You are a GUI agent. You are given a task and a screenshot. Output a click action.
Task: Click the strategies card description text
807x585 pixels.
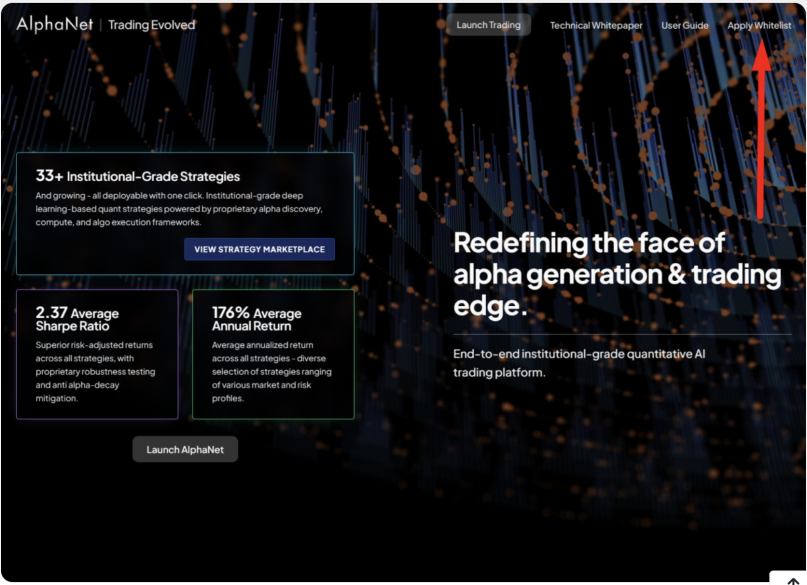coord(184,209)
